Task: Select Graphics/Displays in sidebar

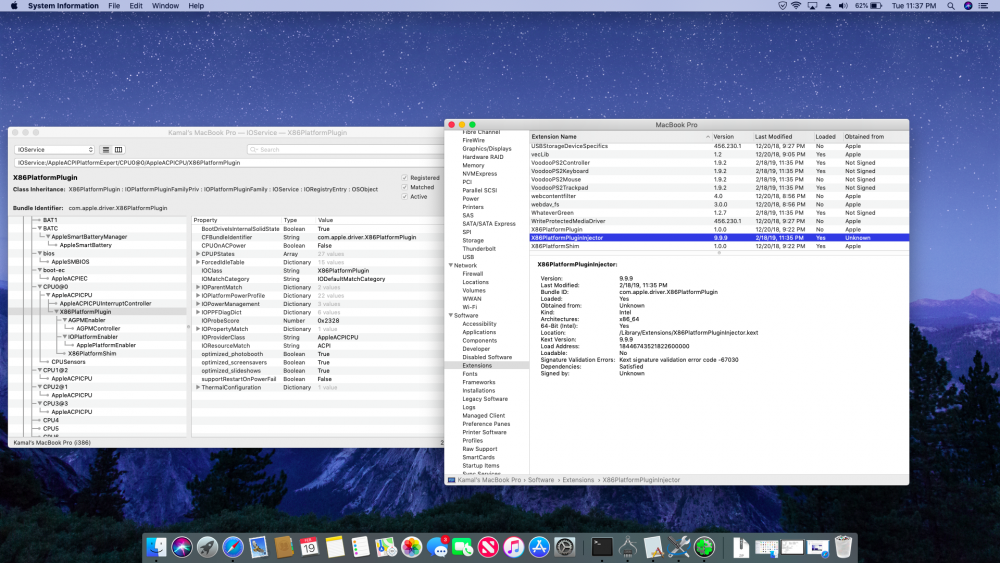Action: tap(487, 149)
